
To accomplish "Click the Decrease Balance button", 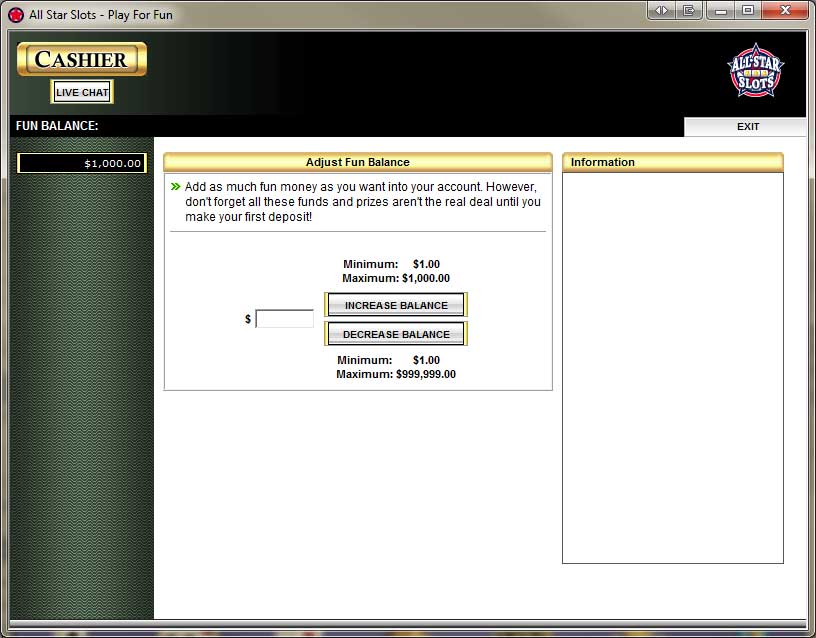I will tap(396, 334).
